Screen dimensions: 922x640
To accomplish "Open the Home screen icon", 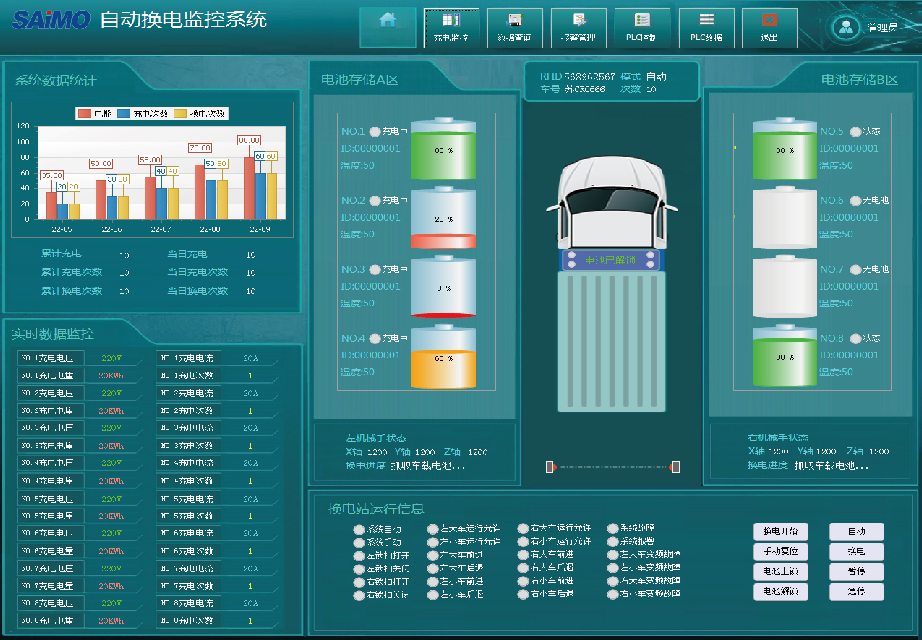I will tap(388, 27).
